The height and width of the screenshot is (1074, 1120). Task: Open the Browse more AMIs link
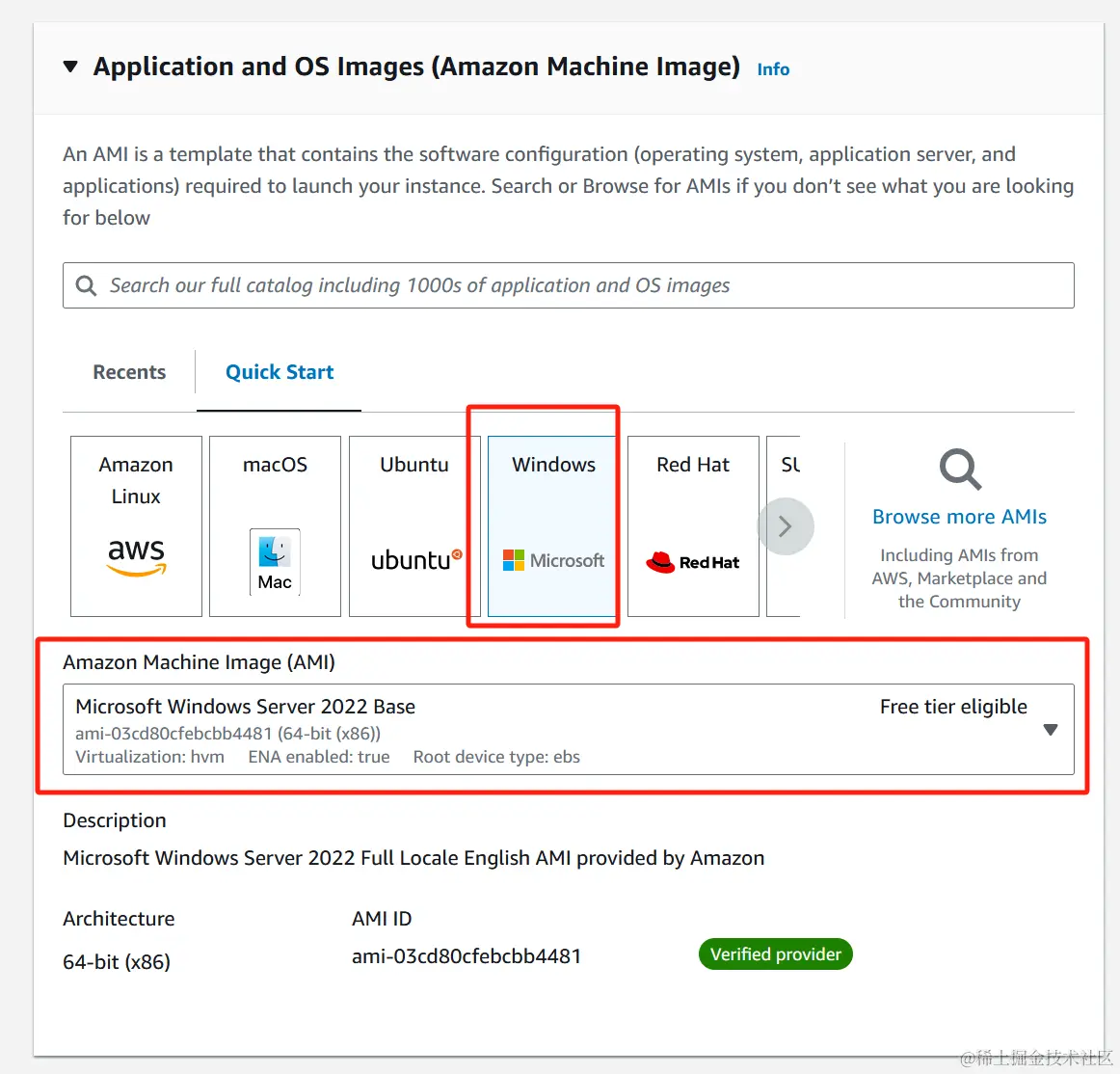tap(959, 517)
